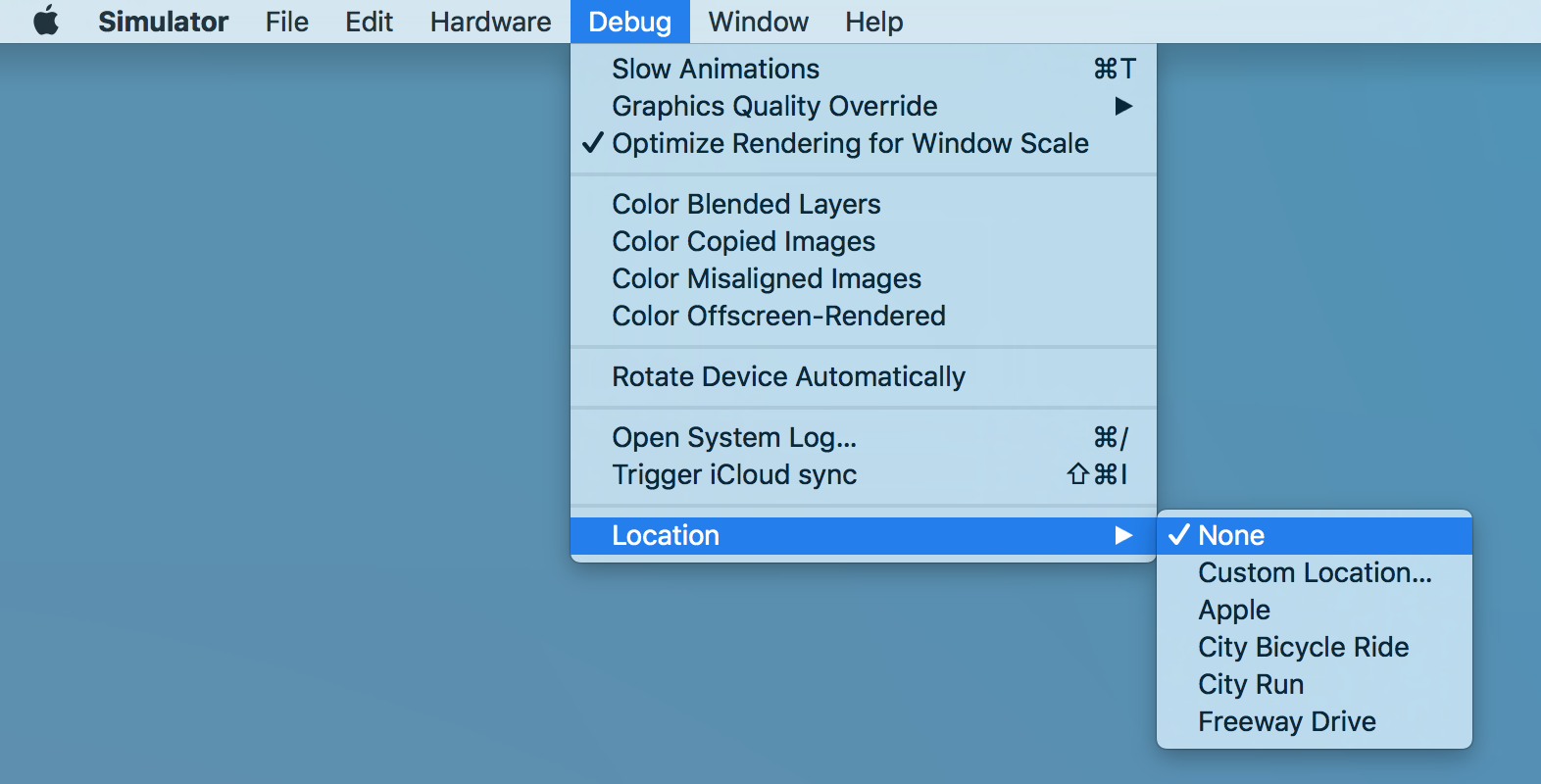The width and height of the screenshot is (1541, 784).
Task: Choose Custom Location… option
Action: 1315,572
